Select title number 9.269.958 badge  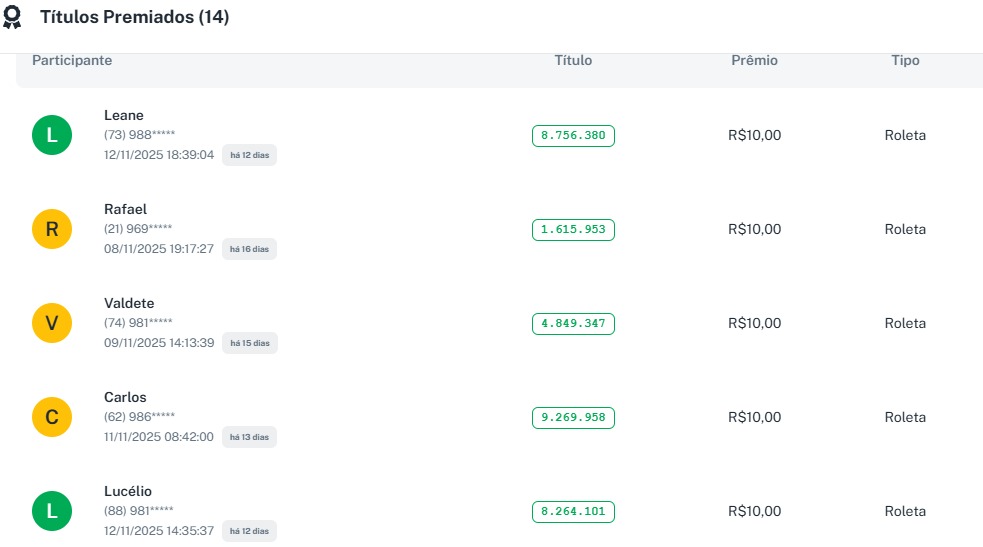pos(573,417)
